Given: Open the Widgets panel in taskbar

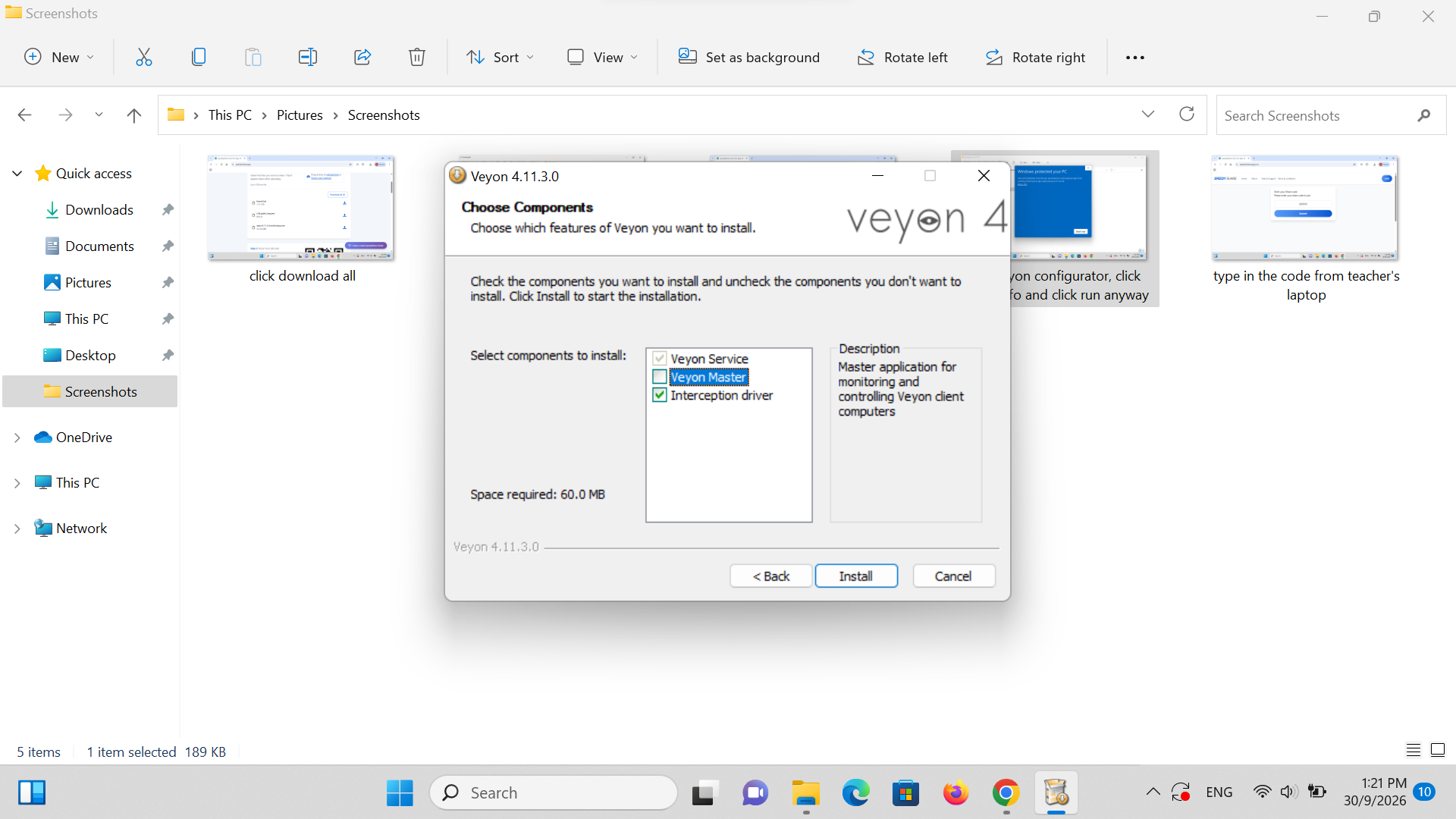Looking at the screenshot, I should 32,793.
